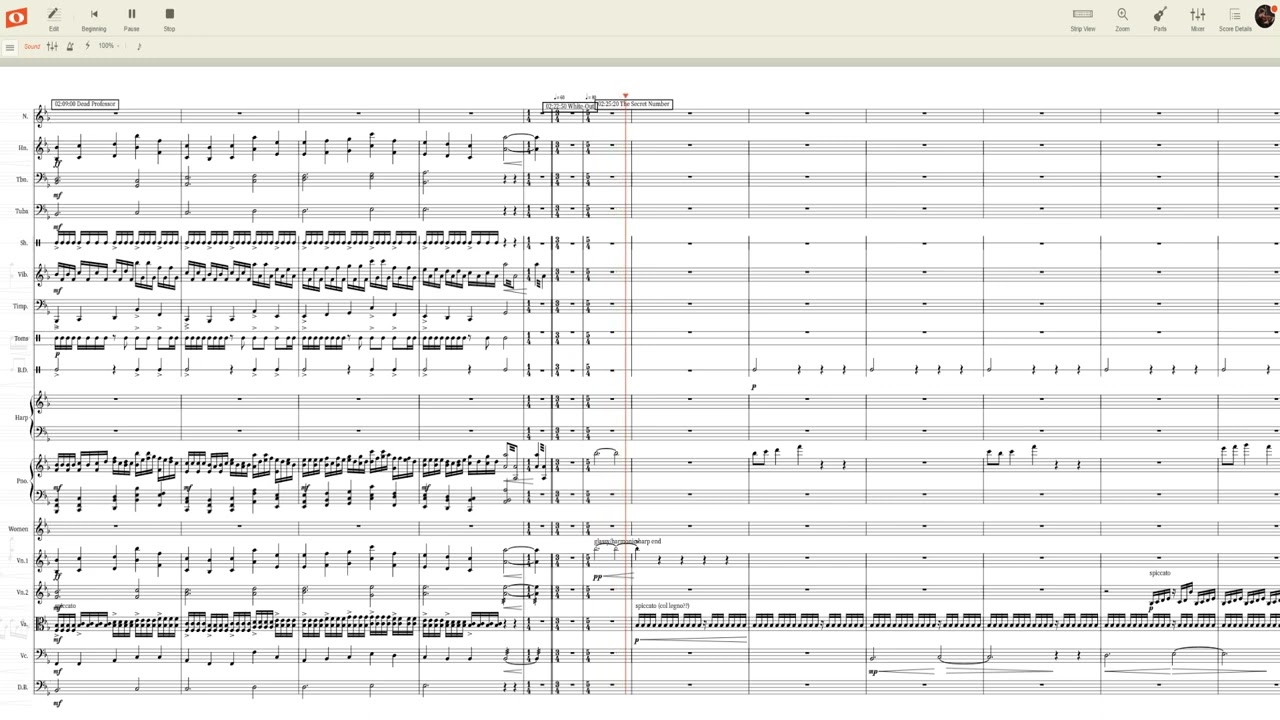Select the Tbn. staff label
The height and width of the screenshot is (720, 1280).
(21, 180)
